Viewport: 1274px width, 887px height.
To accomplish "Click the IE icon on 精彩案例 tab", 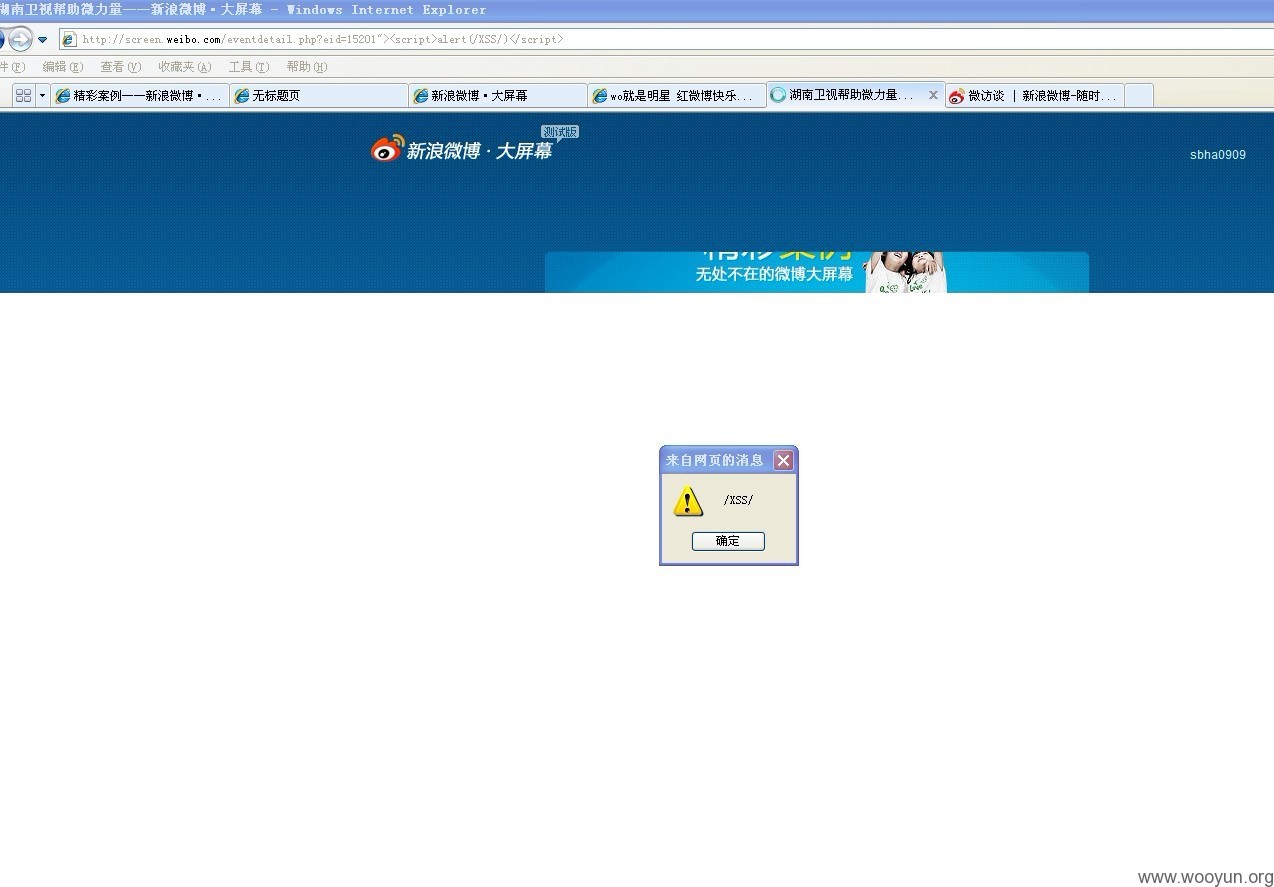I will pyautogui.click(x=63, y=96).
